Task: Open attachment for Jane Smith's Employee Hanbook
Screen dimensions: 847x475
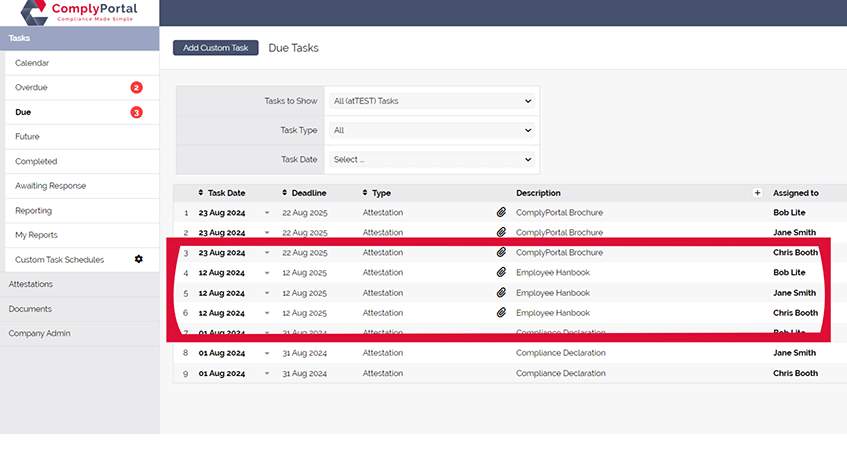Action: click(501, 293)
